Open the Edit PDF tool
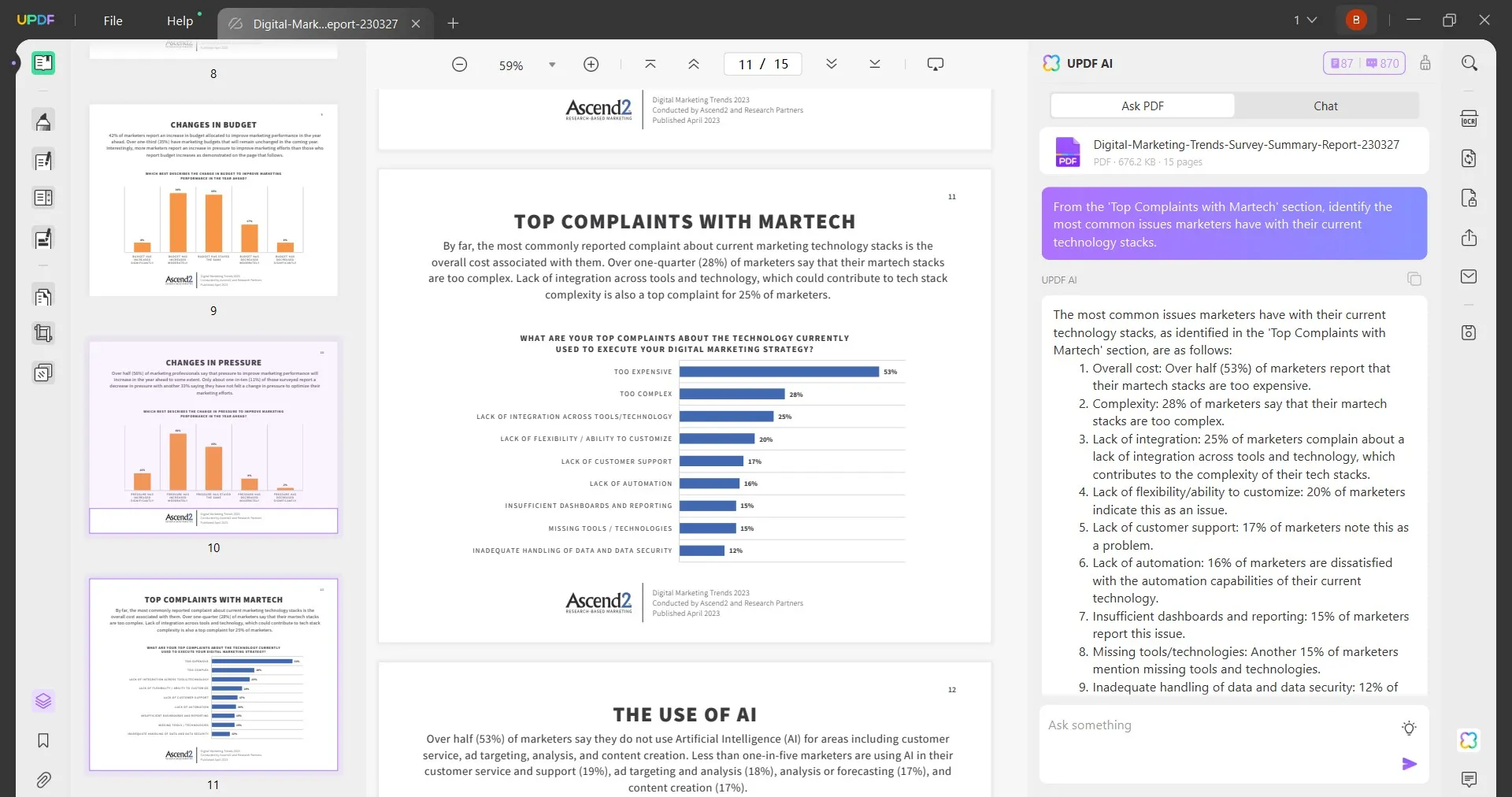The height and width of the screenshot is (797, 1512). (43, 161)
